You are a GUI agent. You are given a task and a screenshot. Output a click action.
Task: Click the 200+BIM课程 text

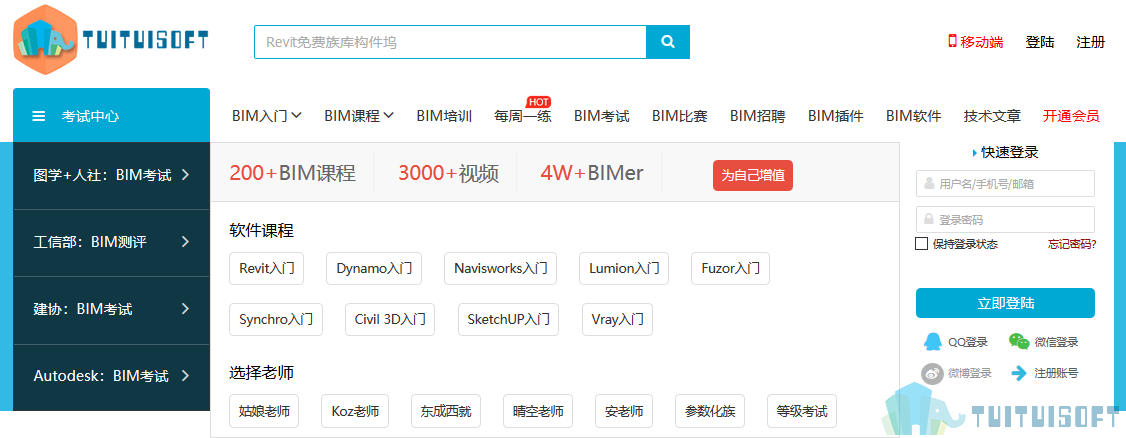292,173
